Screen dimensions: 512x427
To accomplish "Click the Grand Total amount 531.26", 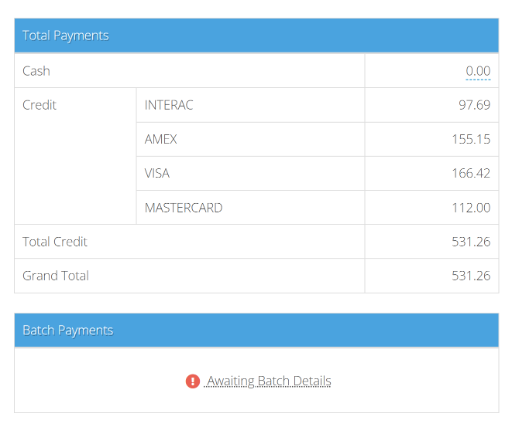I will (471, 276).
